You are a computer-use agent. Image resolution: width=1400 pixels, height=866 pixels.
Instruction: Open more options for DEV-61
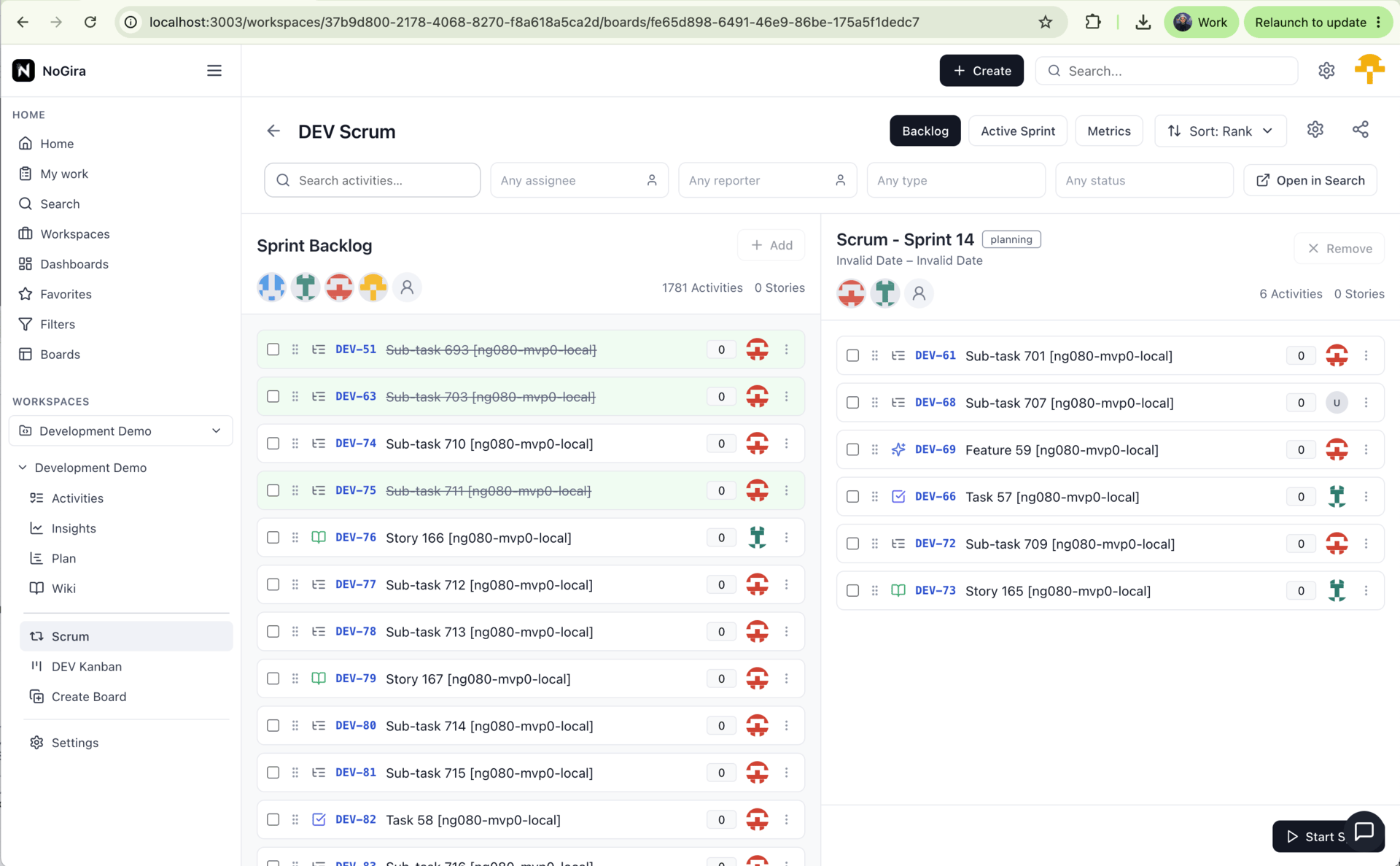(1366, 355)
